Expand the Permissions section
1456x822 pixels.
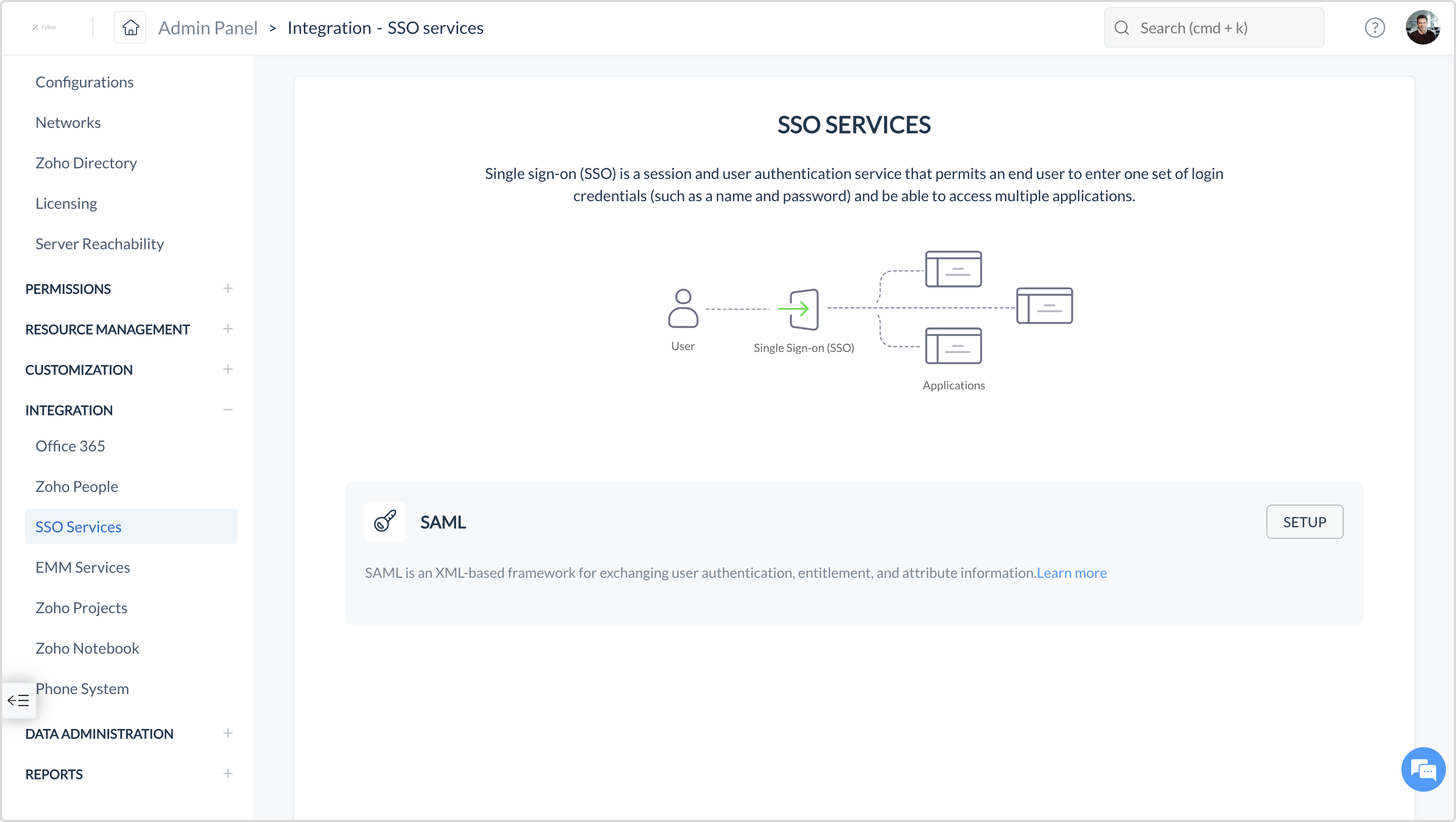tap(228, 288)
